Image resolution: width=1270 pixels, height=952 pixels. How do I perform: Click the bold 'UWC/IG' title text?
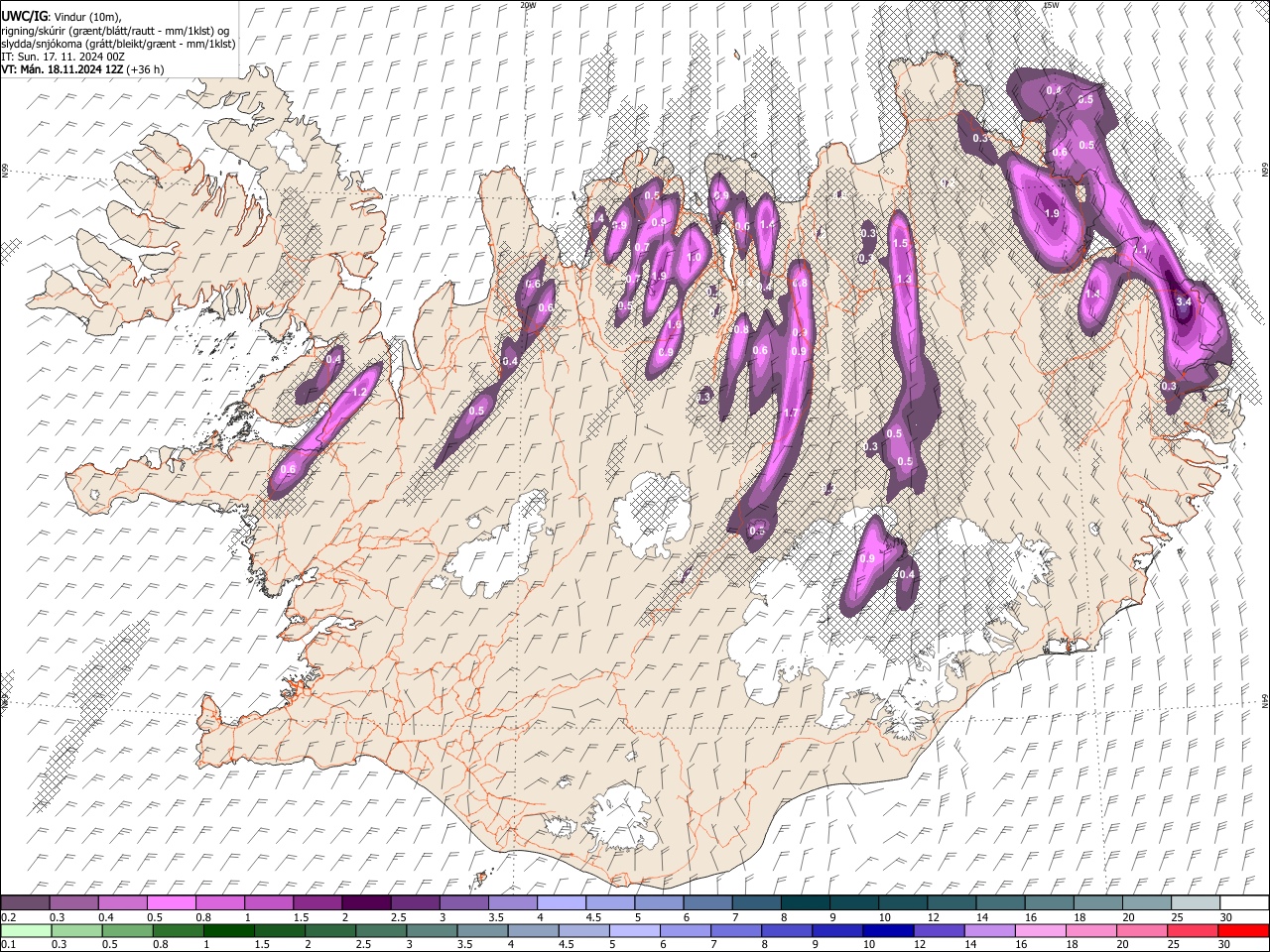pyautogui.click(x=23, y=17)
